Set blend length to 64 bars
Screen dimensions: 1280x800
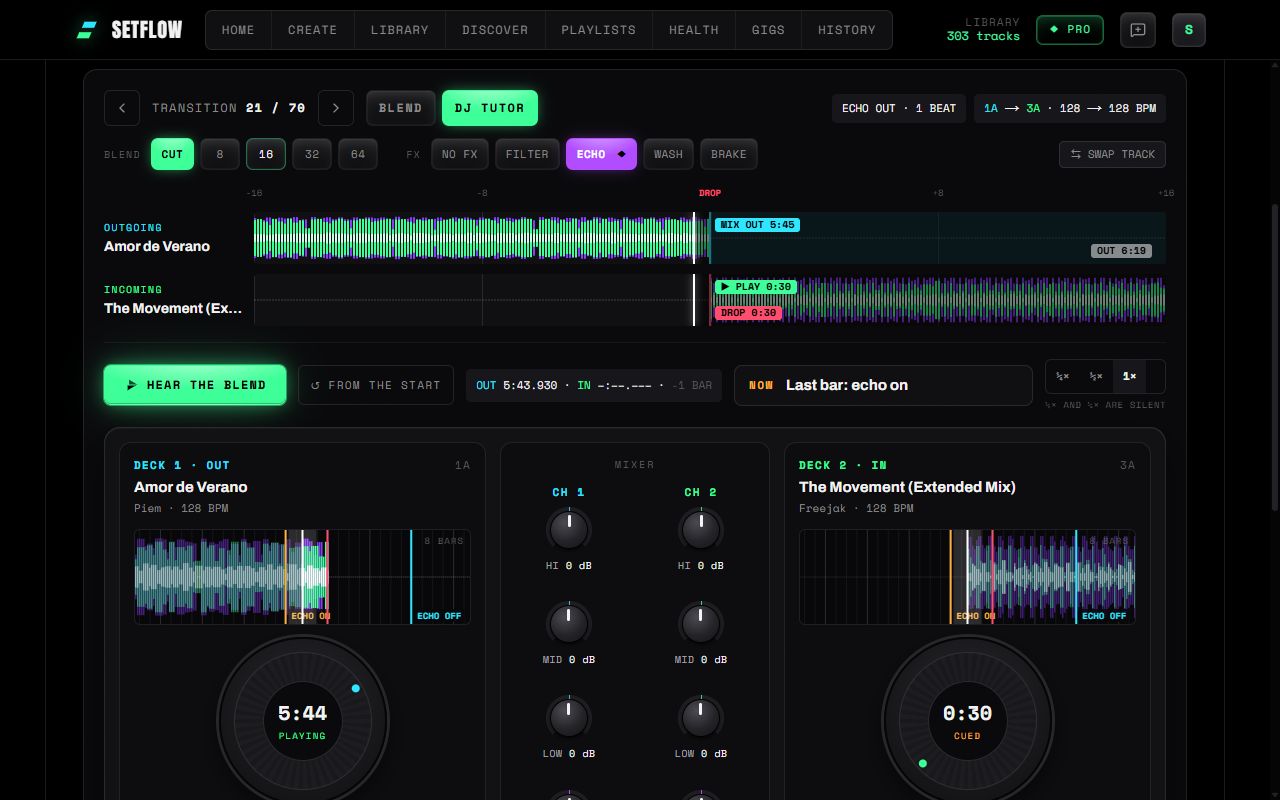358,154
